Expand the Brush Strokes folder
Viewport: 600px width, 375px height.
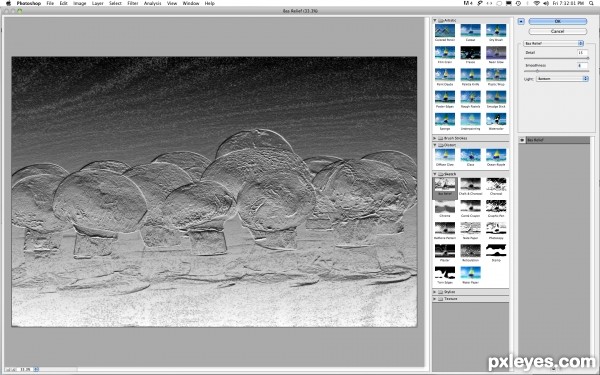pos(435,138)
